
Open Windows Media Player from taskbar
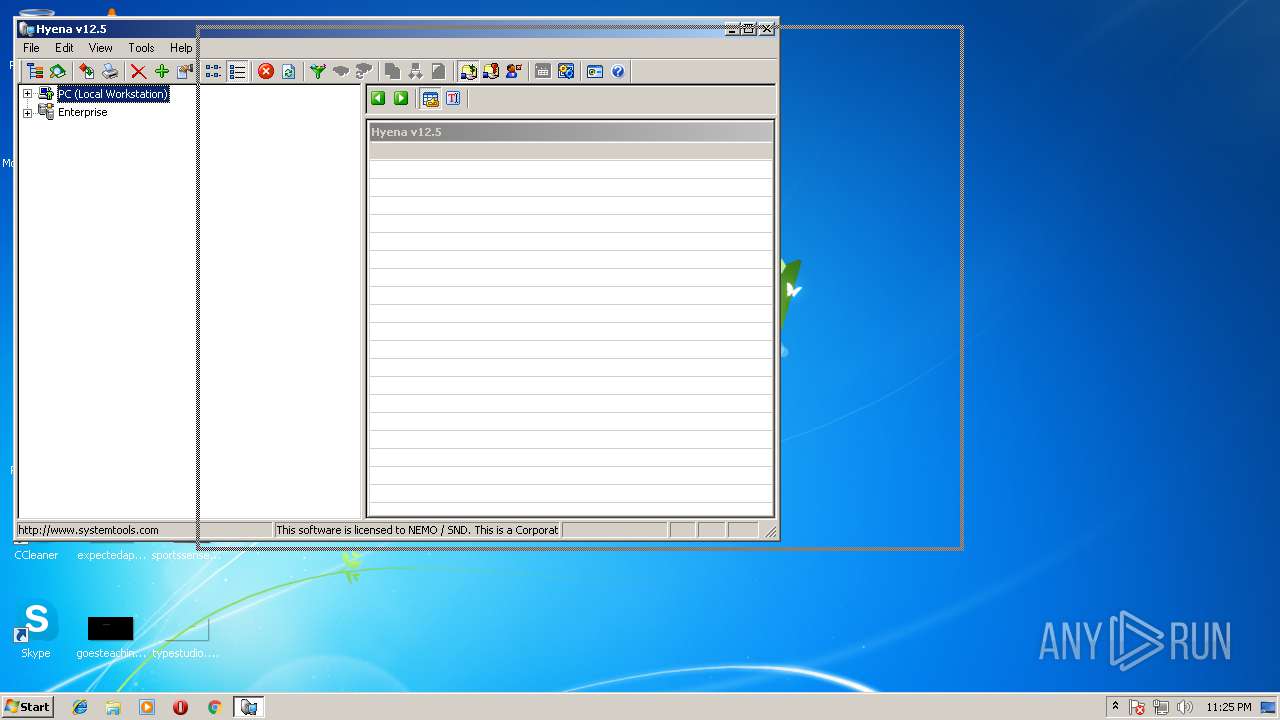pyautogui.click(x=147, y=707)
